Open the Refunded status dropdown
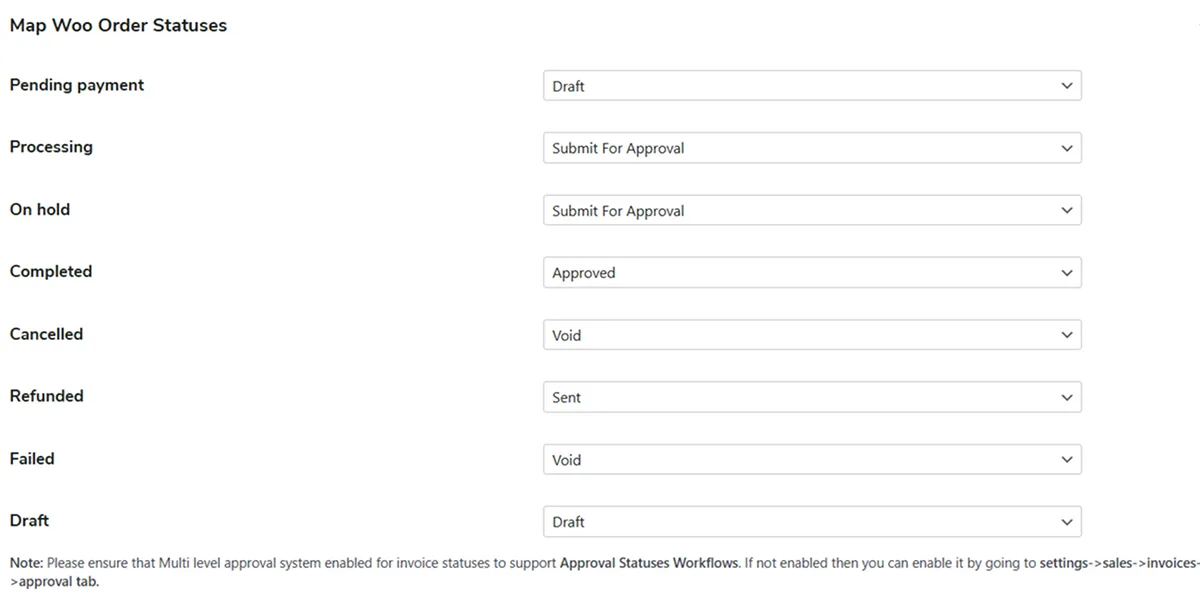1200x600 pixels. tap(812, 396)
